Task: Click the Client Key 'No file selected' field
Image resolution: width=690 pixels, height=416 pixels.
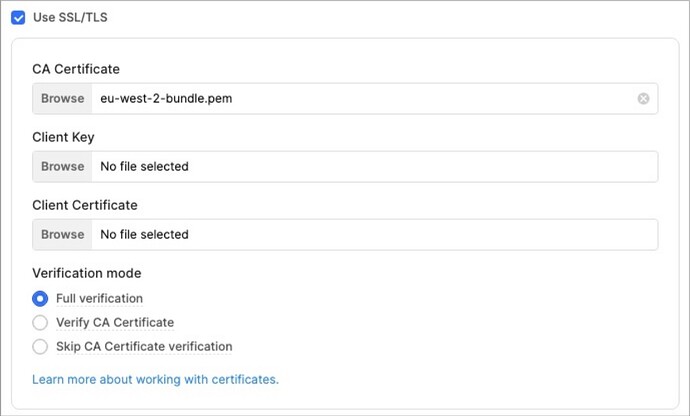Action: [370, 167]
